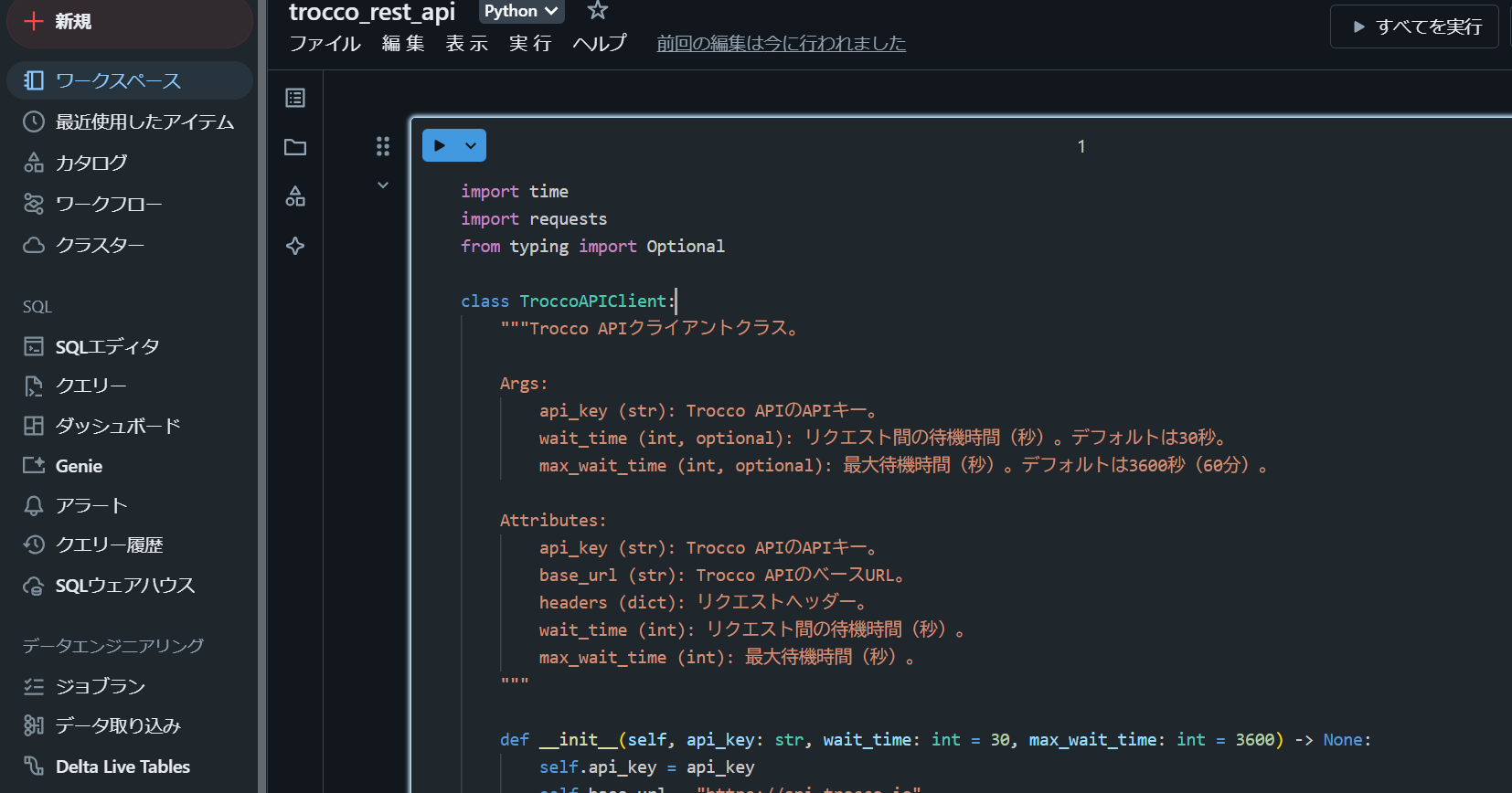Open the 表示 menu

[x=467, y=43]
